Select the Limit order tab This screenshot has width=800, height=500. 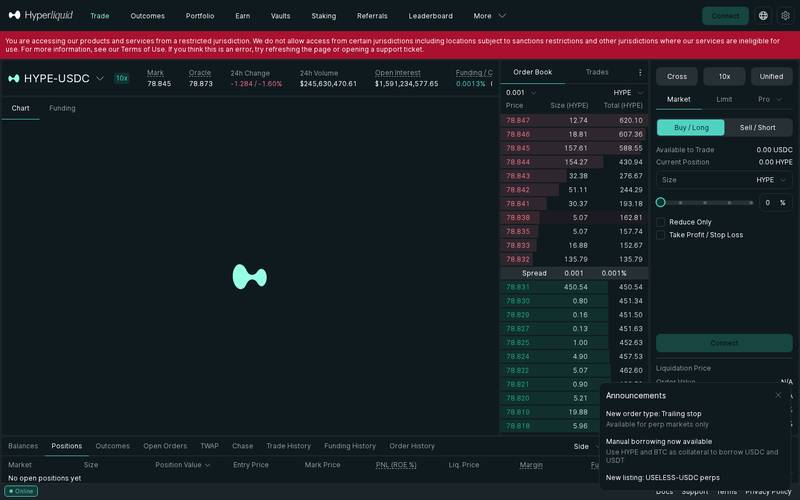click(x=724, y=99)
